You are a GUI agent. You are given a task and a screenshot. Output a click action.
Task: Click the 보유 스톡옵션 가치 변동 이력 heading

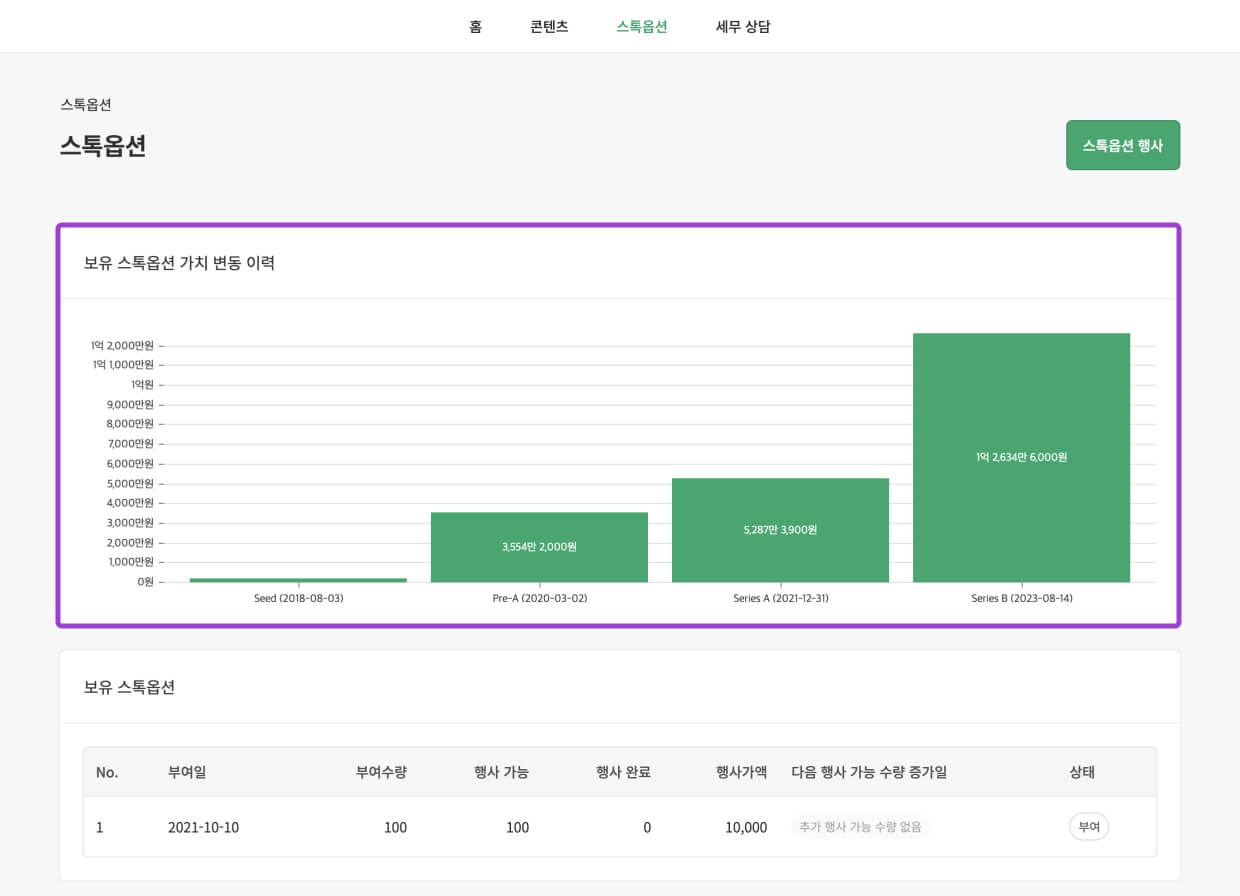click(179, 264)
